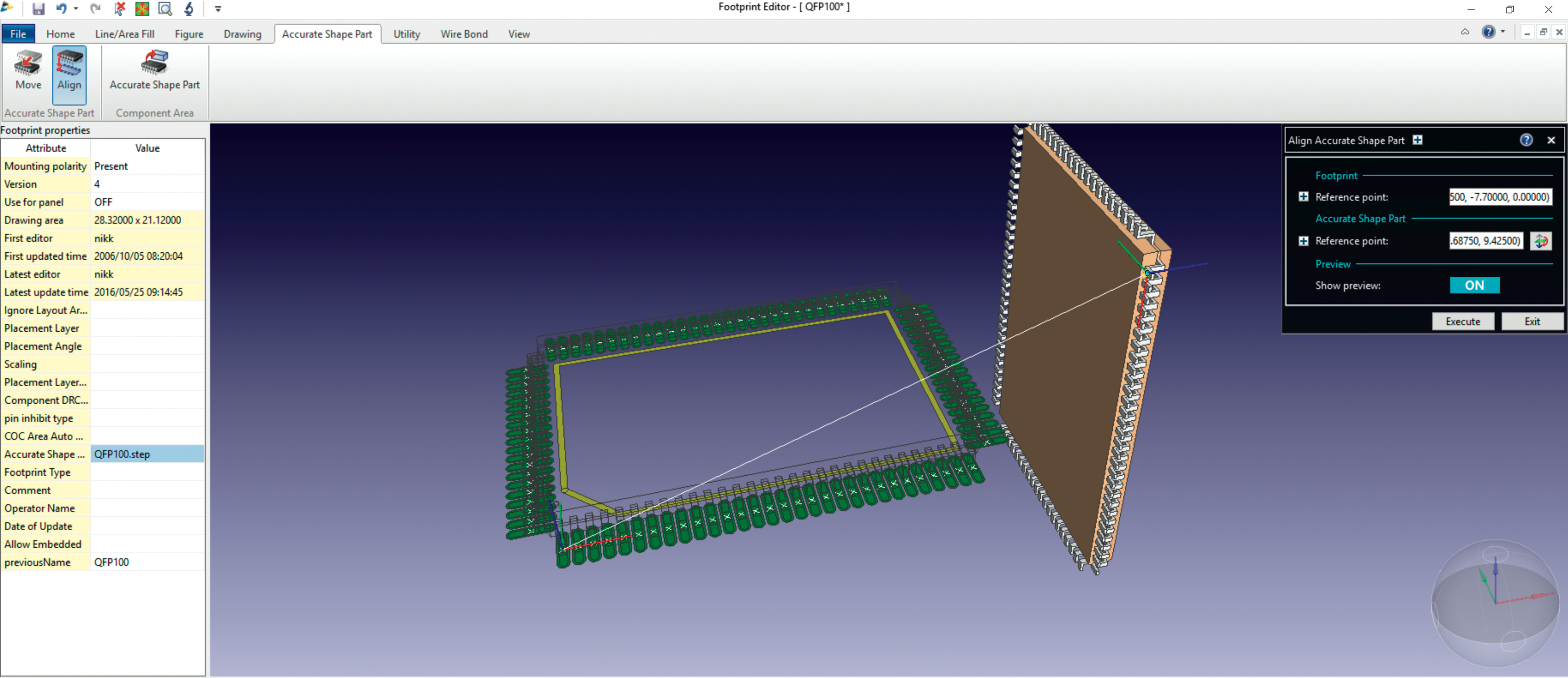Toggle Show preview ON switch

point(1474,285)
